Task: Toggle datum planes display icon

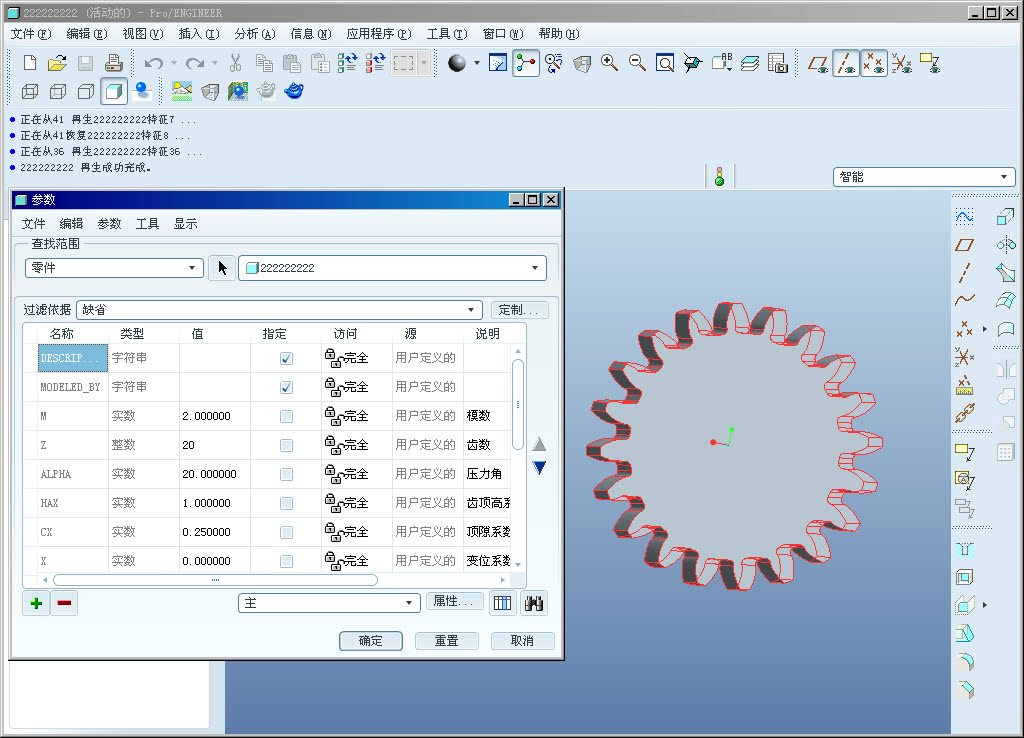Action: [x=818, y=63]
